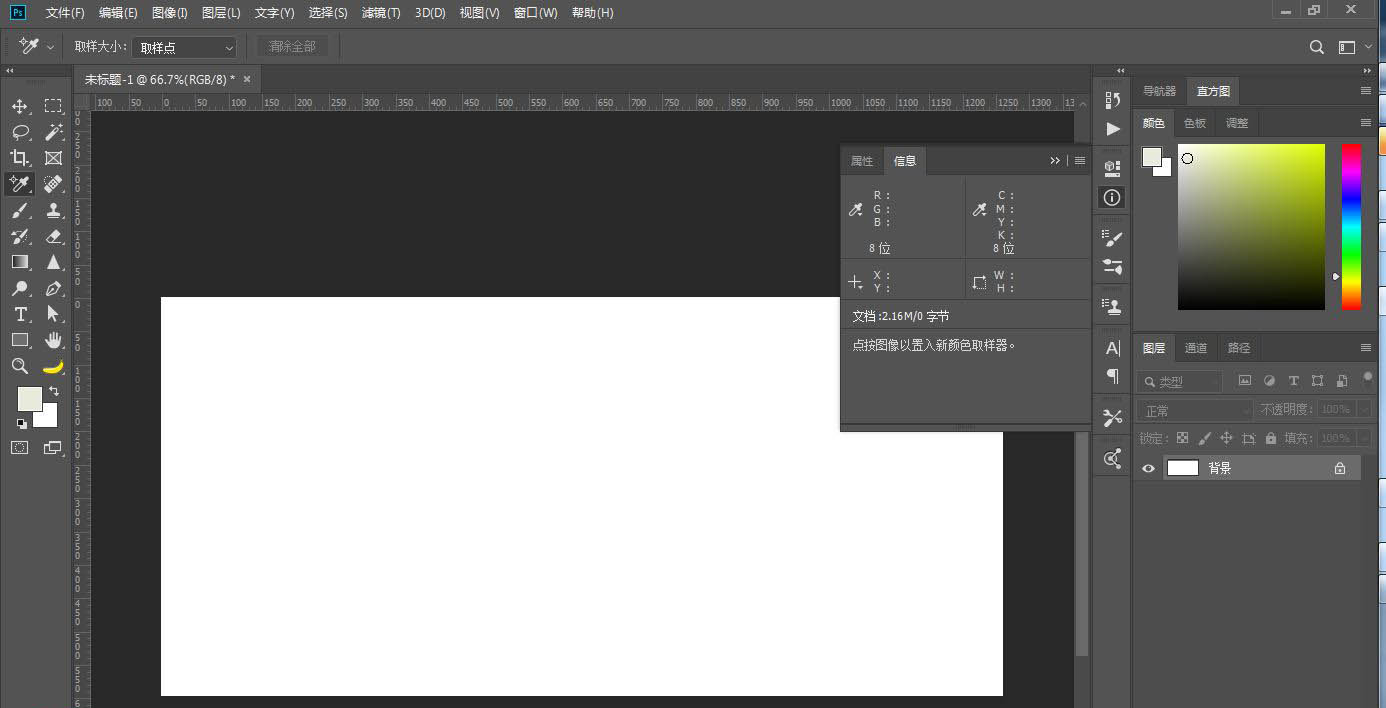
Task: Select the Gradient tool
Action: (x=20, y=262)
